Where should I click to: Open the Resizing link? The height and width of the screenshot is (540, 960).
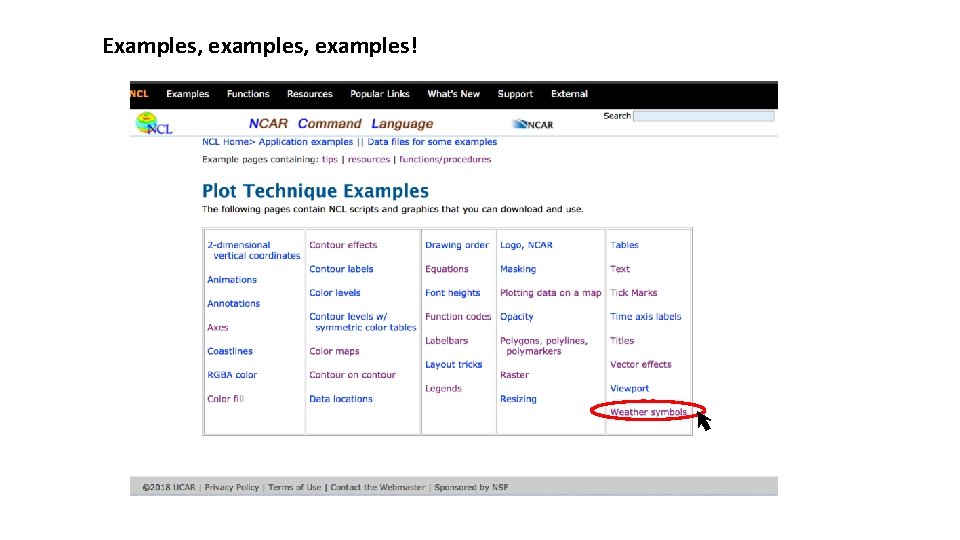pos(518,399)
